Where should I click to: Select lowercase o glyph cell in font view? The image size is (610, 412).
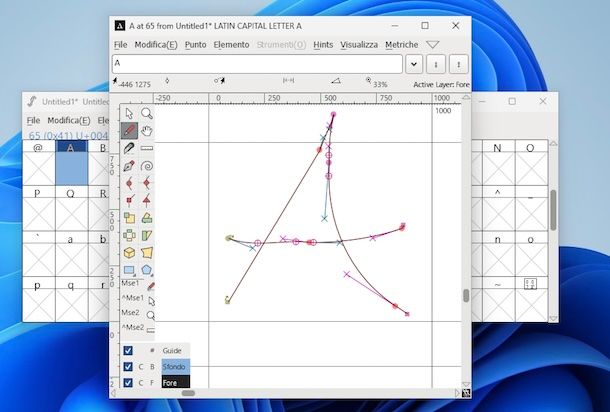click(x=531, y=254)
